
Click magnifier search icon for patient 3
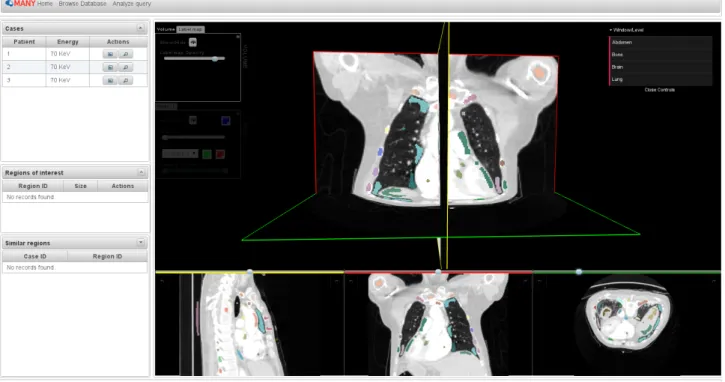coord(126,80)
